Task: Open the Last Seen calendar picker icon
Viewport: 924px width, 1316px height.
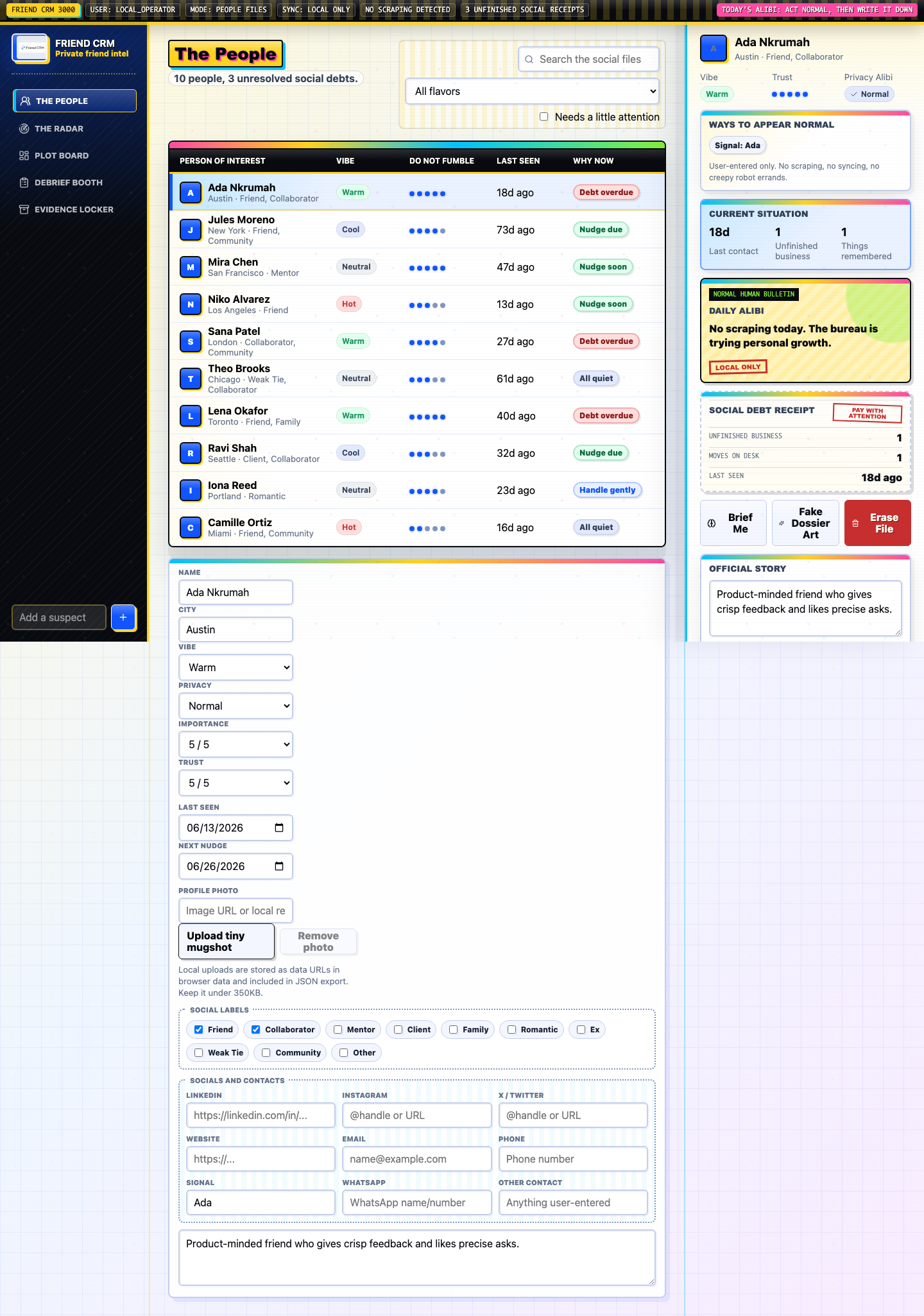Action: pos(279,828)
